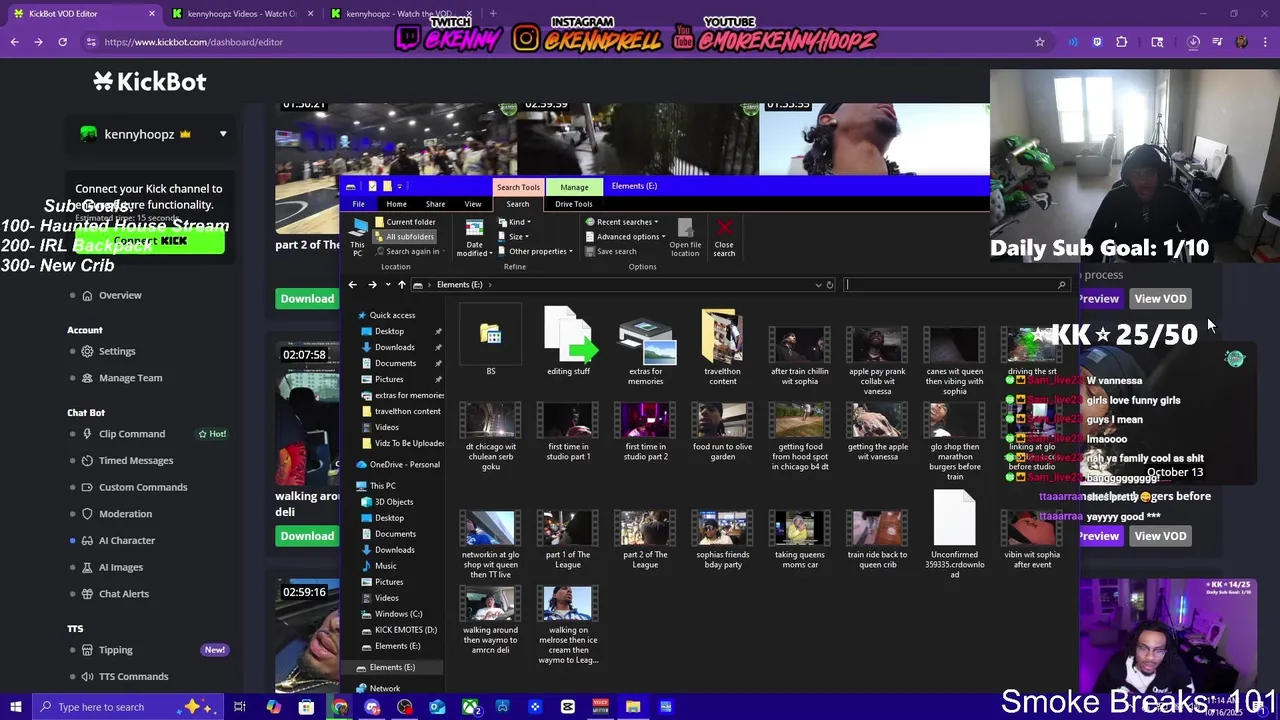Open the editing stuff folder
This screenshot has height=720, width=1280.
[x=568, y=342]
